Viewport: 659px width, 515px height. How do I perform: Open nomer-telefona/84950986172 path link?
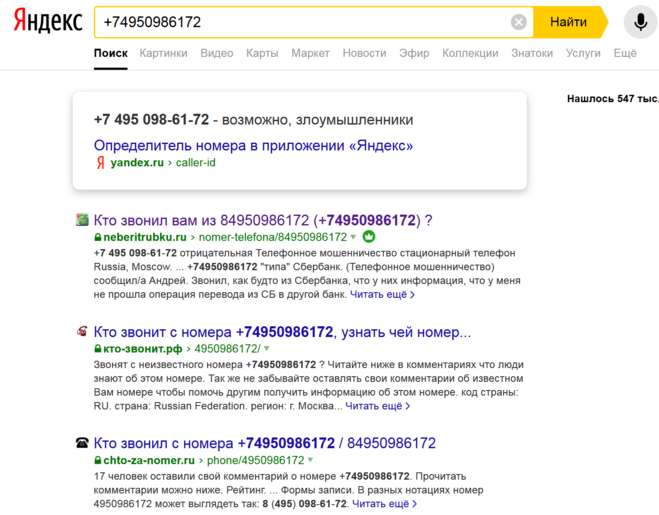(273, 237)
